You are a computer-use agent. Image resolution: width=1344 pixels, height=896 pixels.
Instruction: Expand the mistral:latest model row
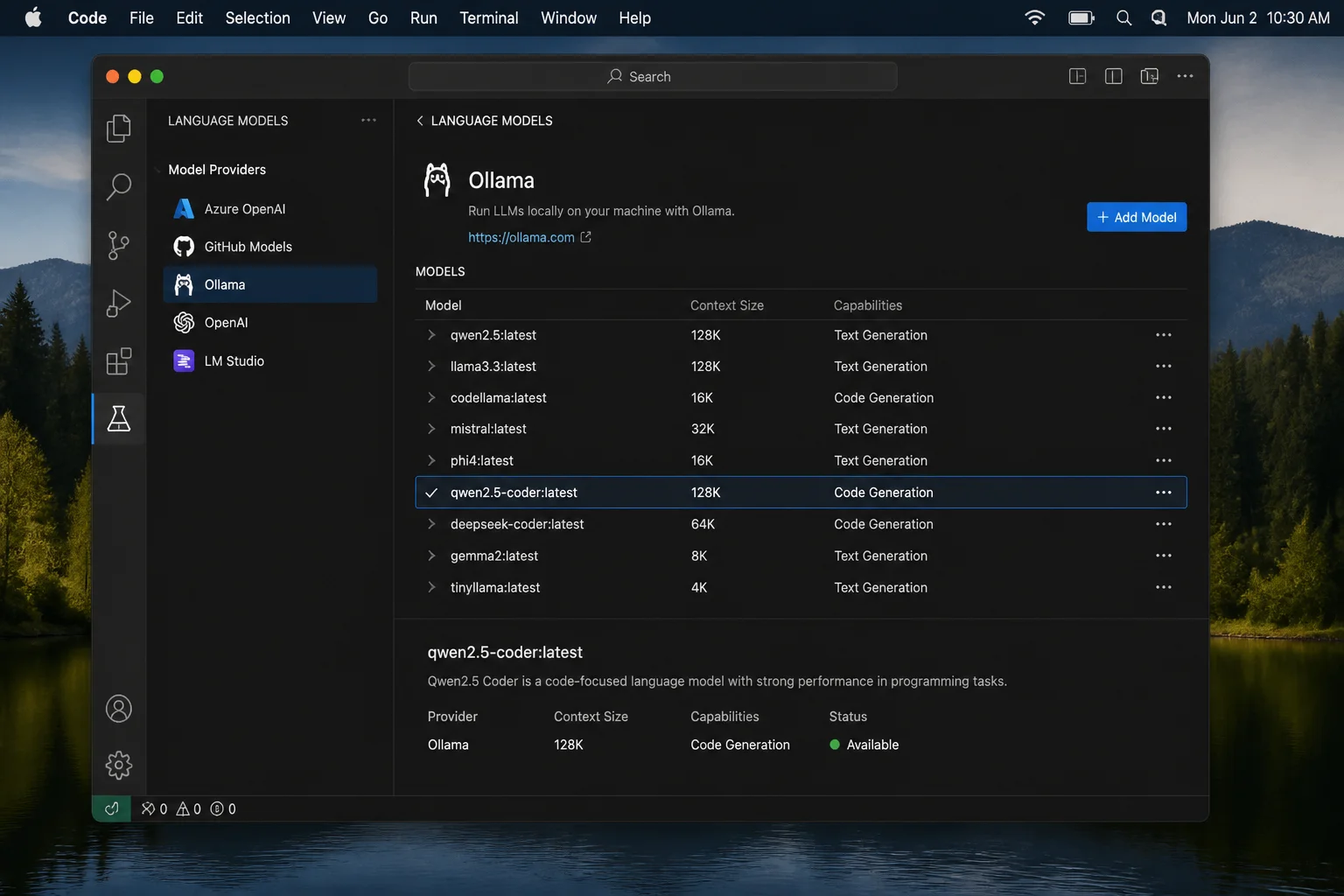point(431,429)
